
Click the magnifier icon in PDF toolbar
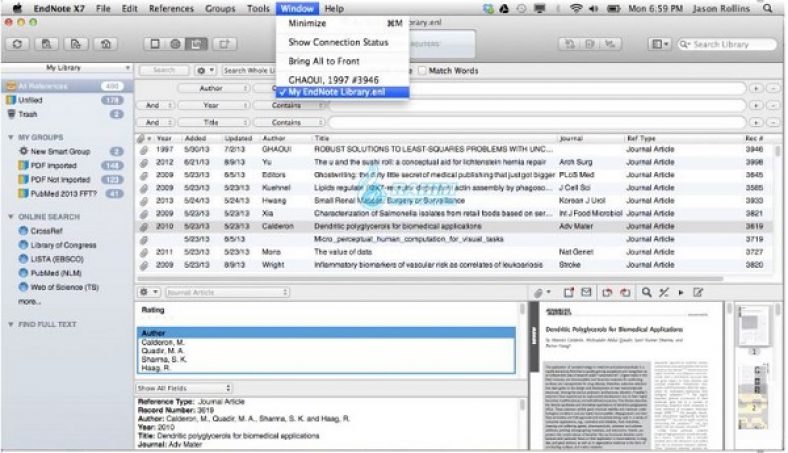(x=647, y=292)
